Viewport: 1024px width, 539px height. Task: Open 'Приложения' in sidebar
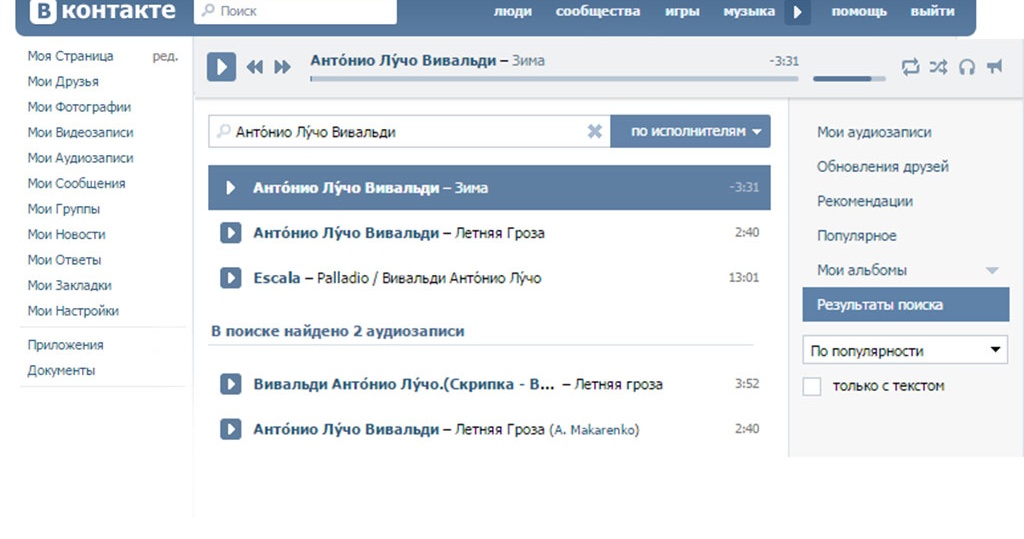point(65,345)
